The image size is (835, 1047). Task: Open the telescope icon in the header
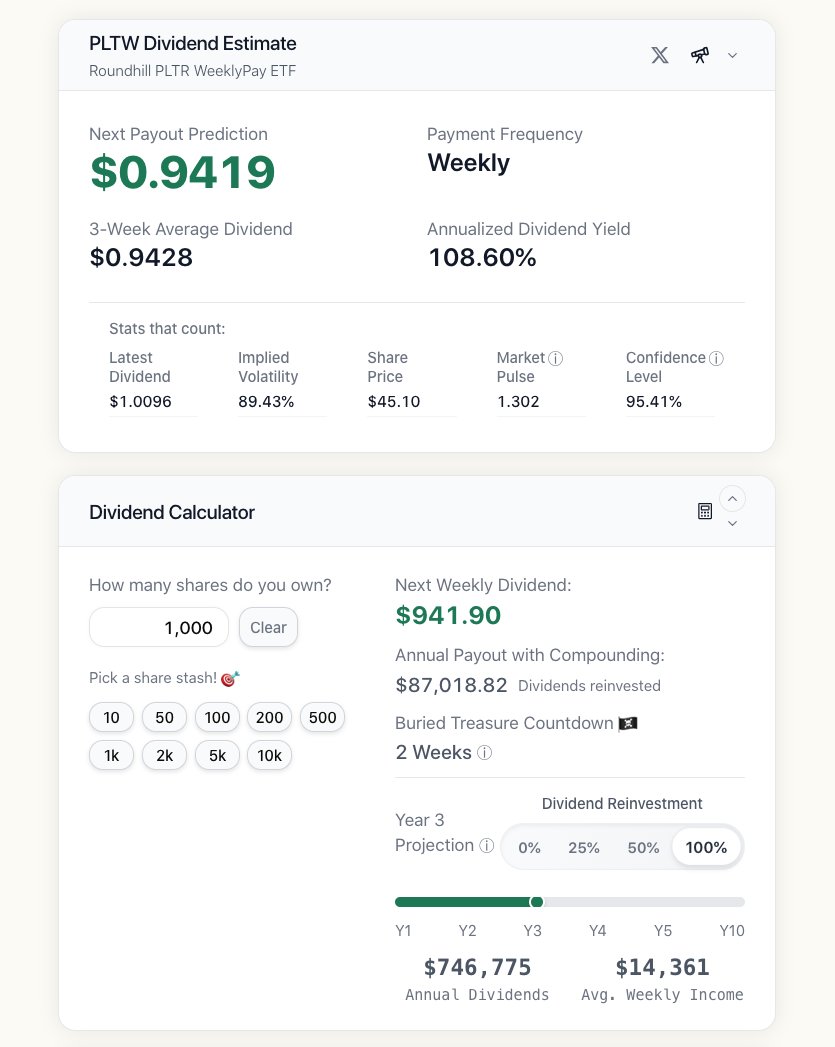click(700, 55)
